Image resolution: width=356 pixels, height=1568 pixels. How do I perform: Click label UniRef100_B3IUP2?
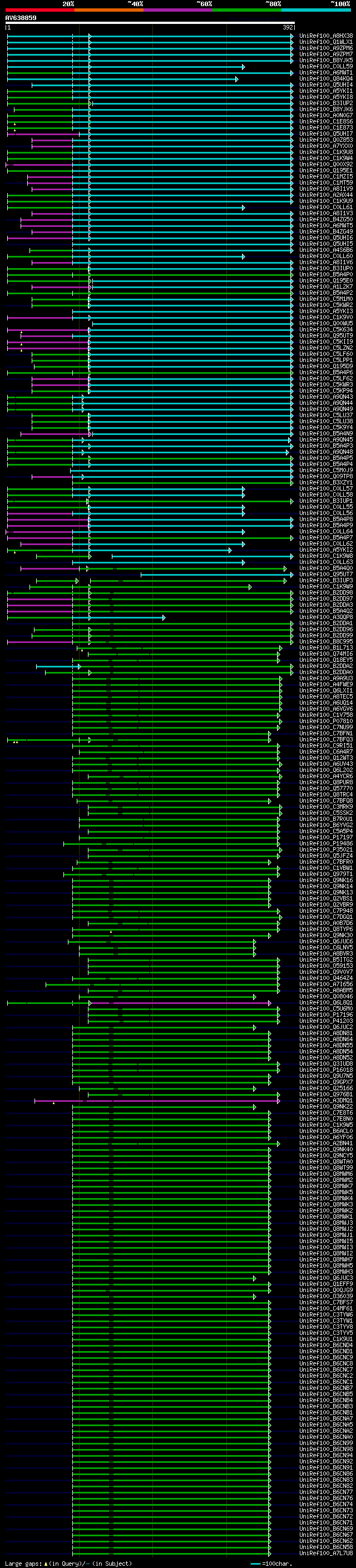[x=326, y=103]
